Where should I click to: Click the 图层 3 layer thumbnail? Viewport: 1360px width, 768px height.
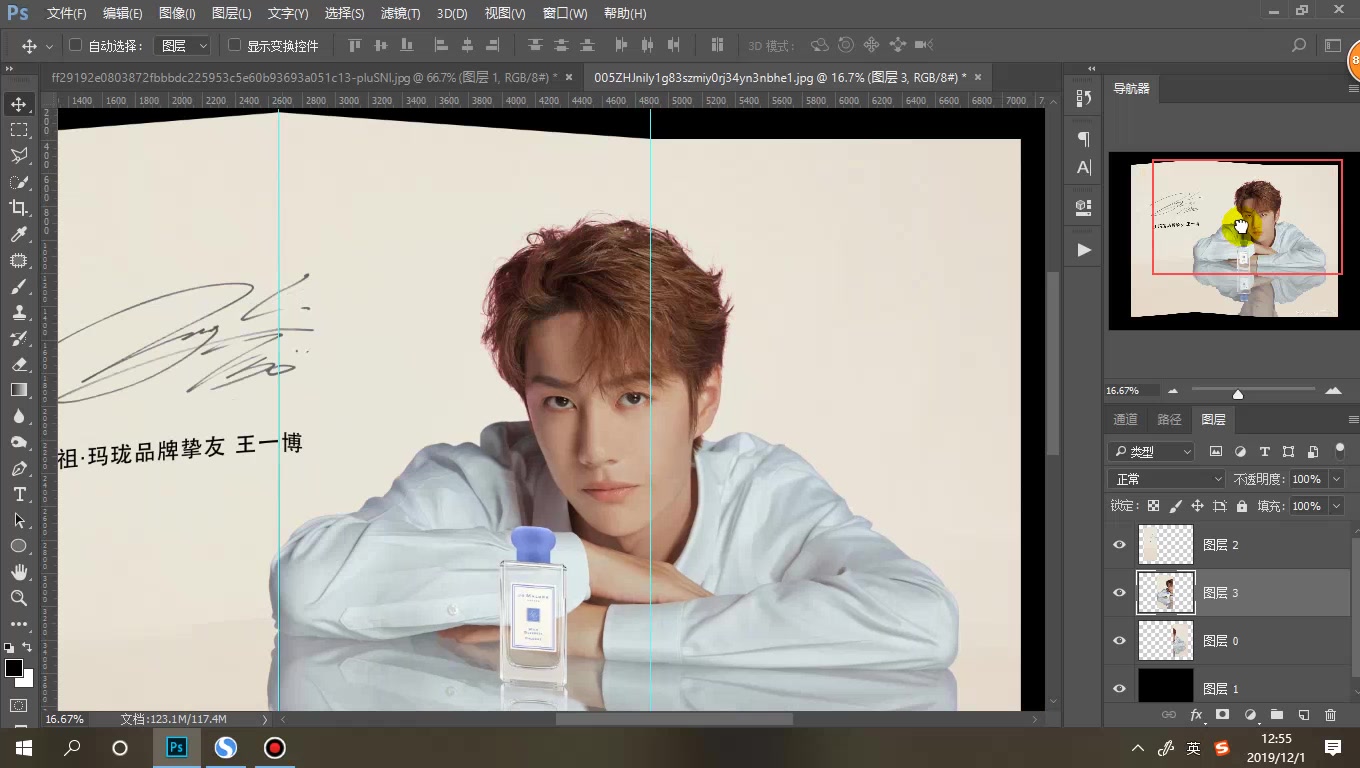[1166, 593]
